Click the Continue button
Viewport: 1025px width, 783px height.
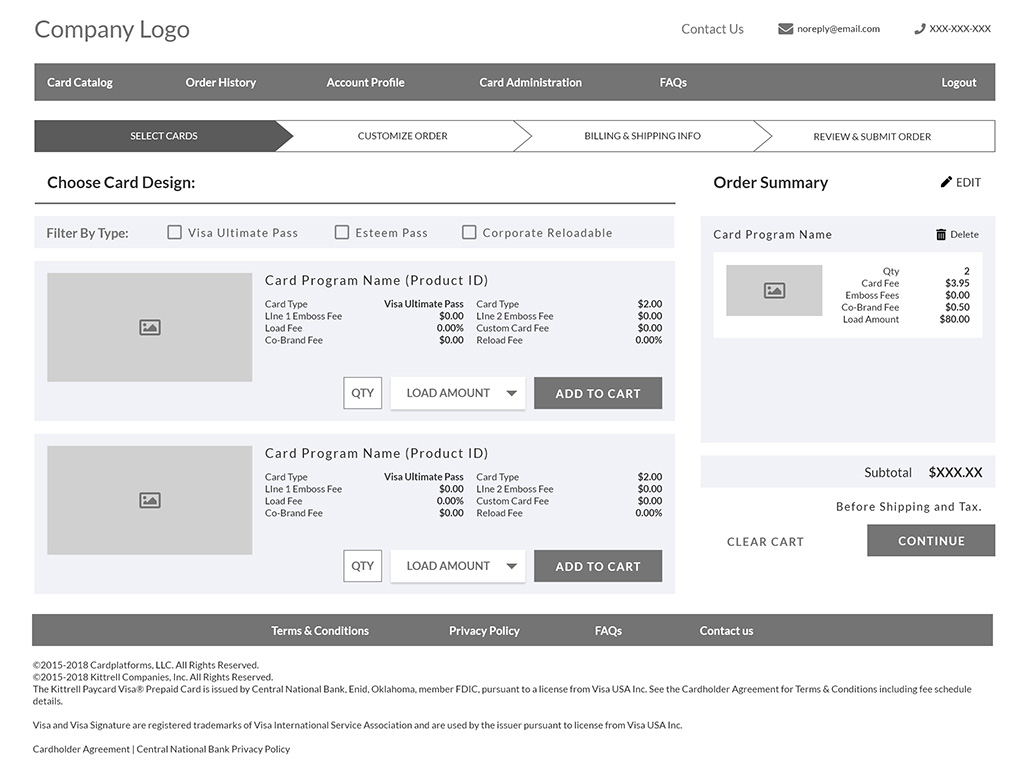(931, 541)
